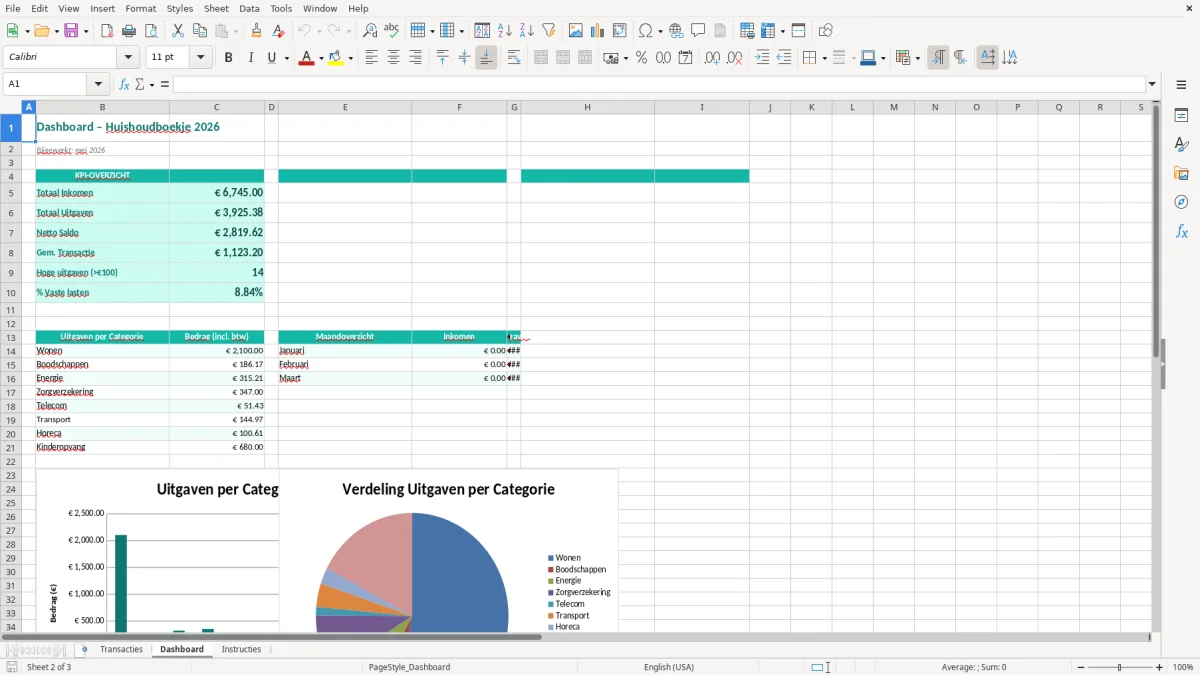
Task: Click PageStyle_Dashboard in the status bar
Action: pyautogui.click(x=409, y=667)
